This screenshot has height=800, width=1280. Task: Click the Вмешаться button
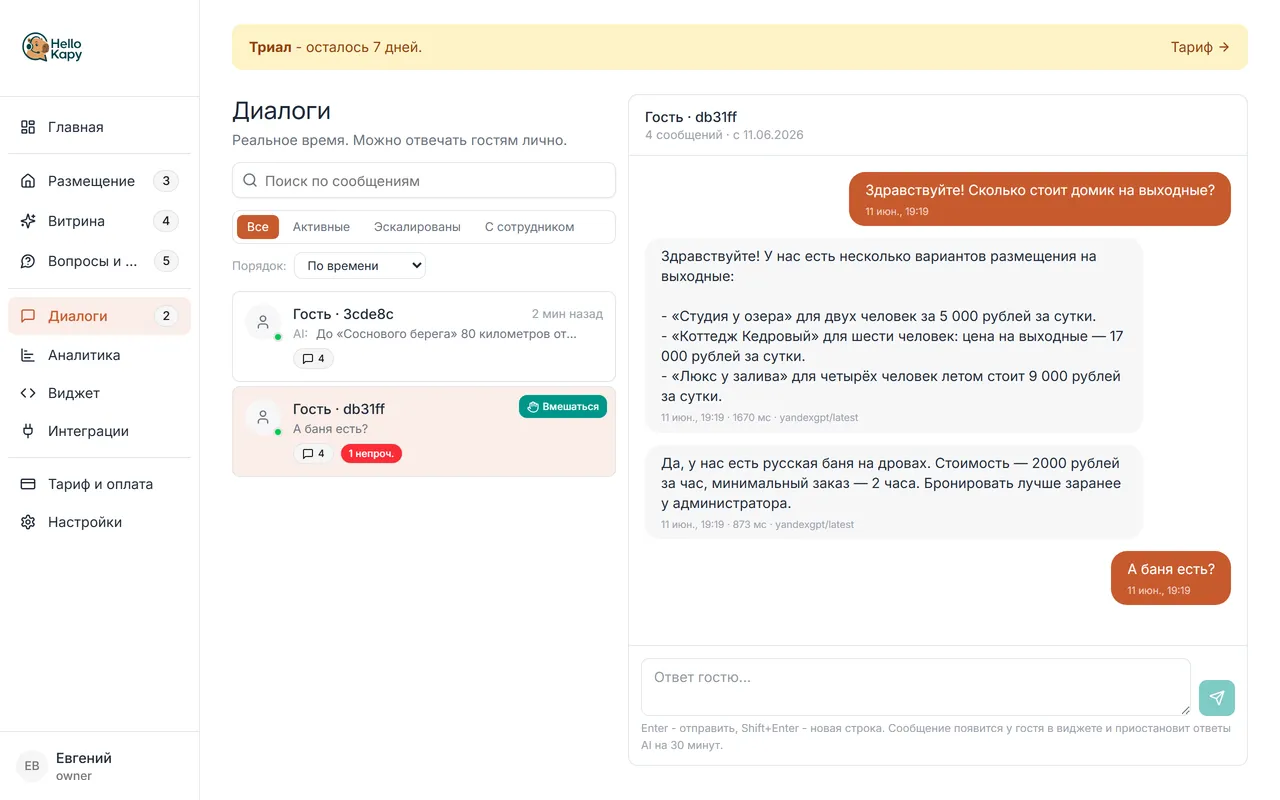(563, 406)
